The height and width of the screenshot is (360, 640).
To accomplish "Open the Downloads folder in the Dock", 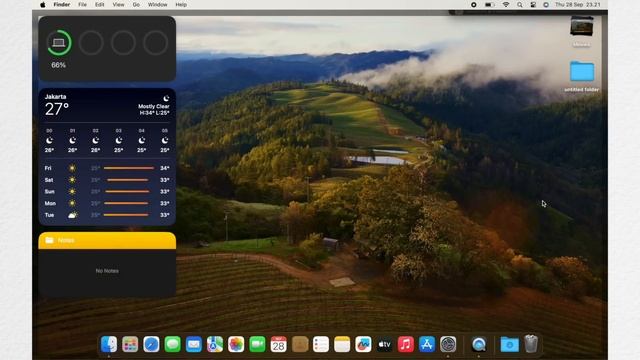I will (509, 344).
